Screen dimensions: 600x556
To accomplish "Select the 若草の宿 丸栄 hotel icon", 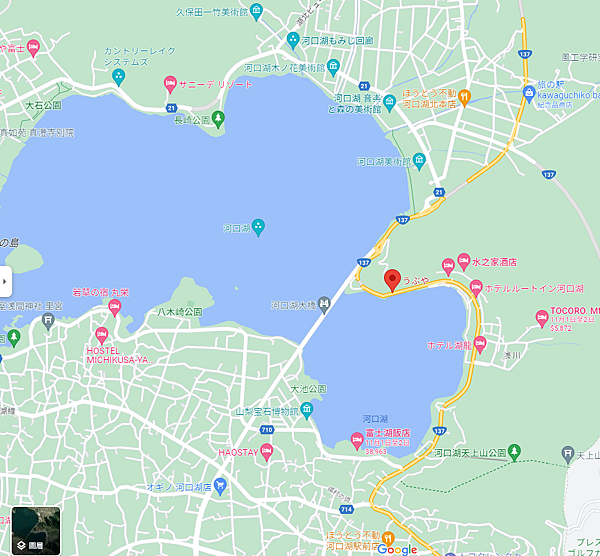I will (114, 307).
